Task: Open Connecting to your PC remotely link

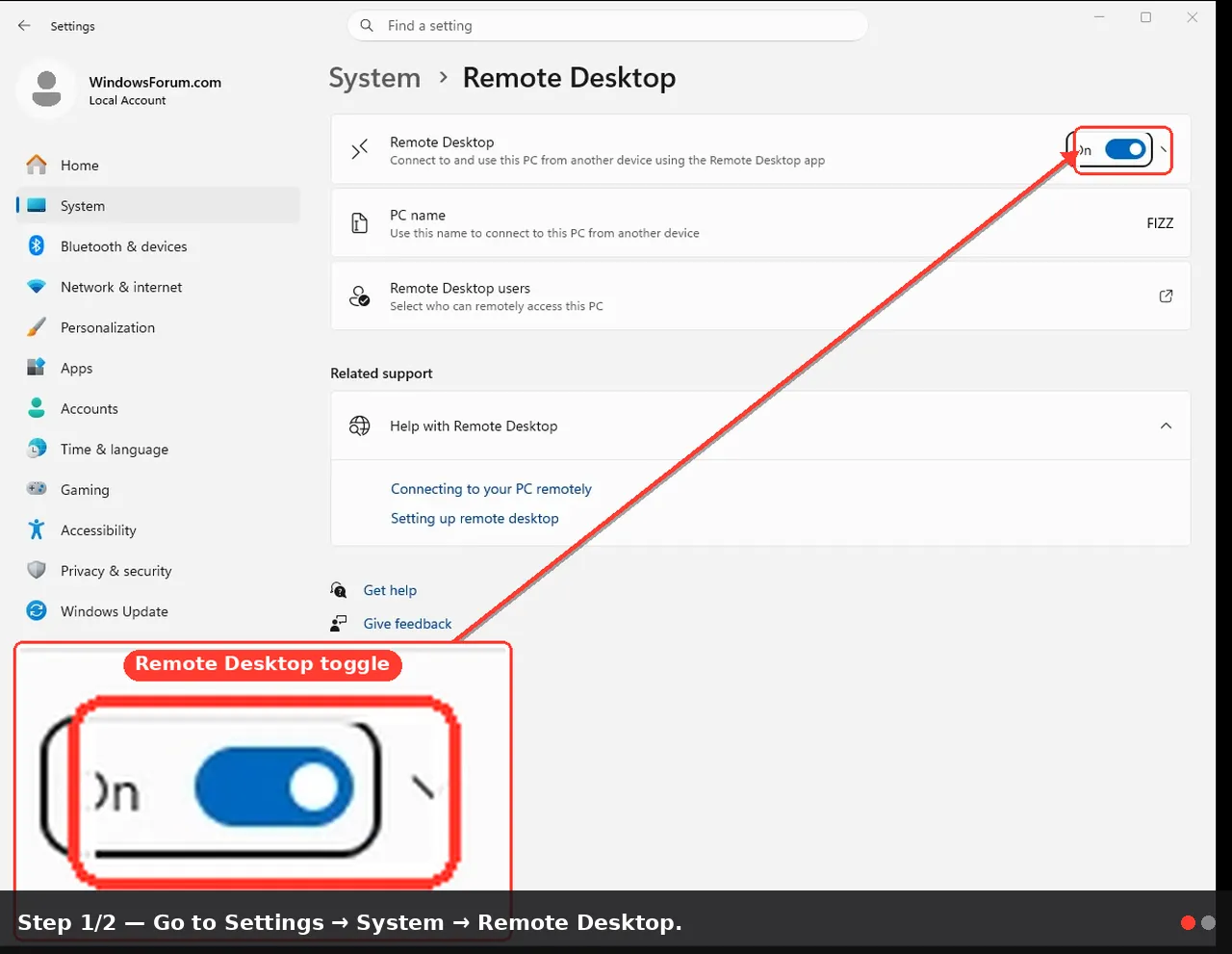Action: coord(491,489)
